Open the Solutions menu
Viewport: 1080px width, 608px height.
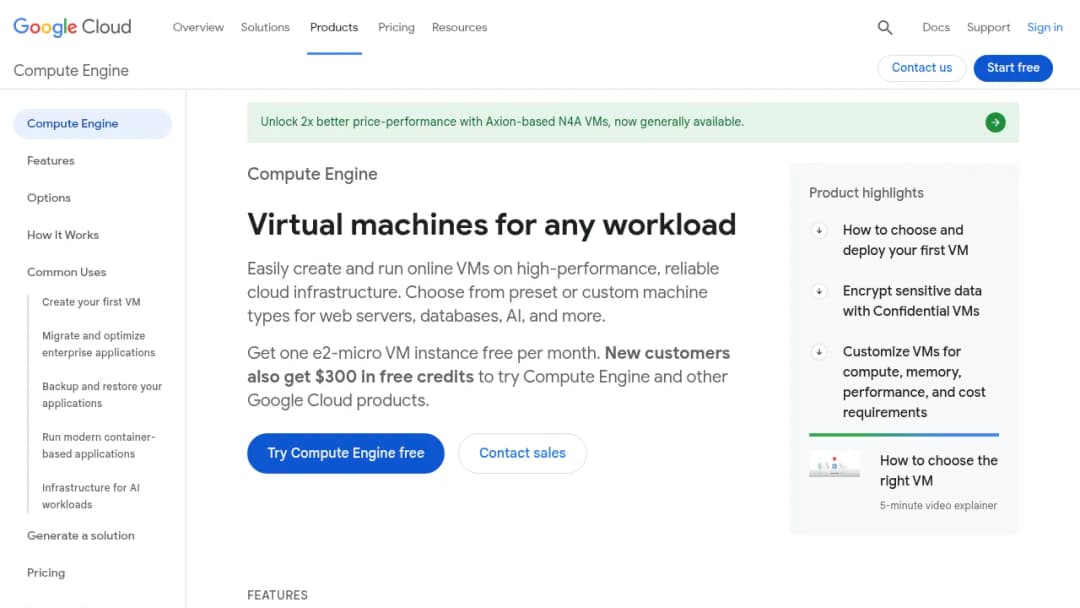coord(265,28)
